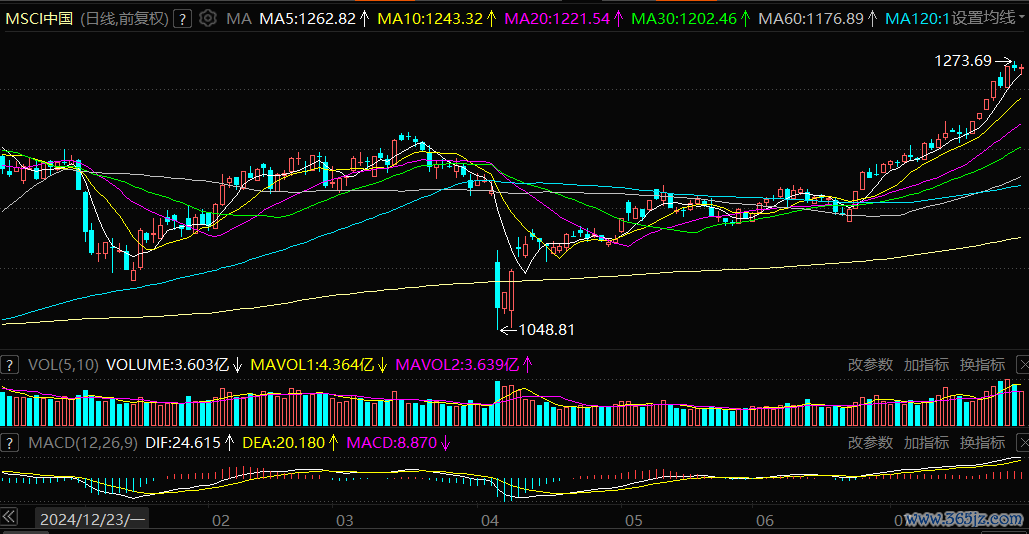Click the 2024/12/23 date label on timeline
This screenshot has width=1029, height=534.
coord(91,520)
